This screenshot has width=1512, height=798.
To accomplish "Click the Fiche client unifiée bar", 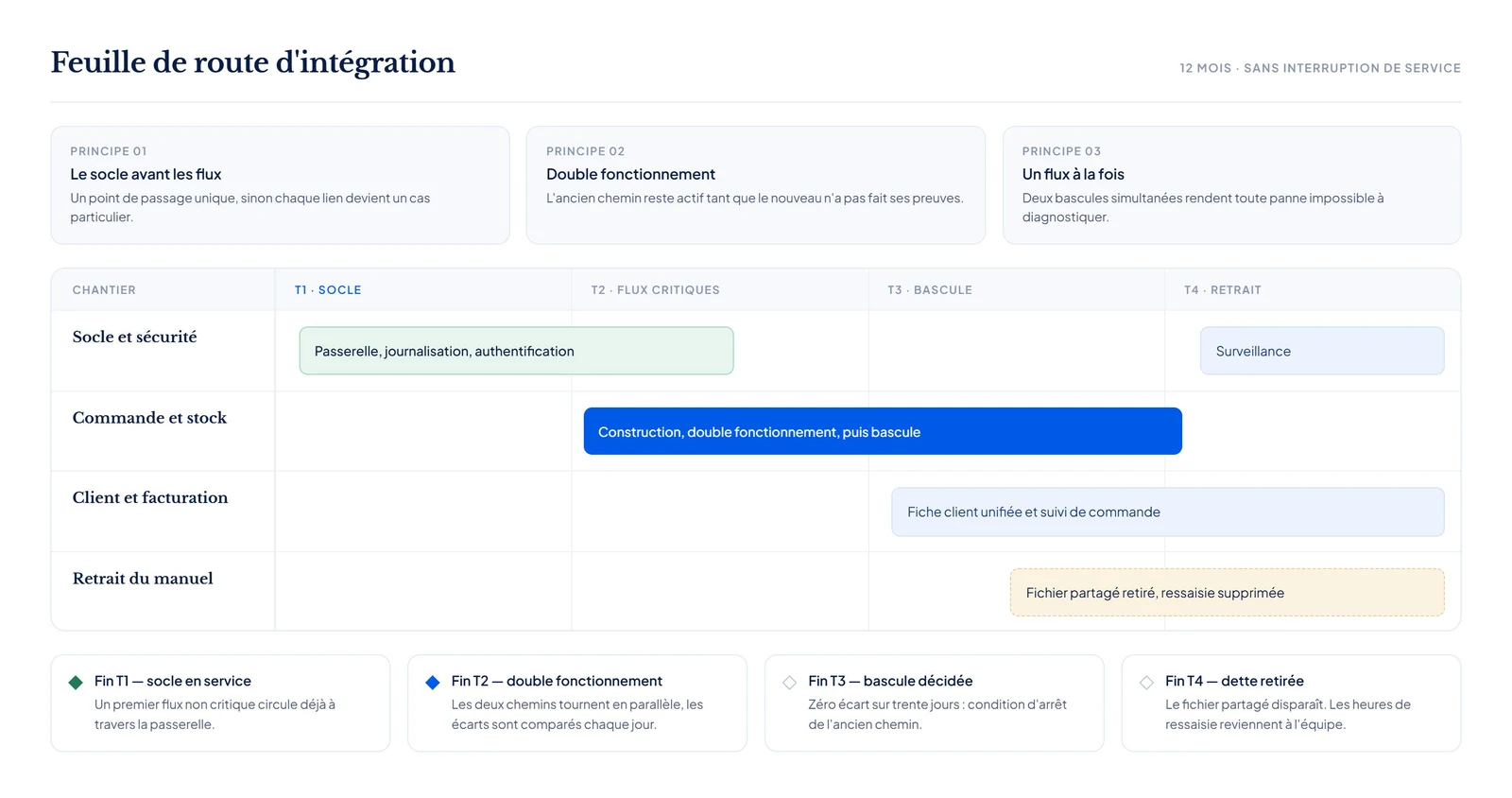I will click(x=1167, y=512).
